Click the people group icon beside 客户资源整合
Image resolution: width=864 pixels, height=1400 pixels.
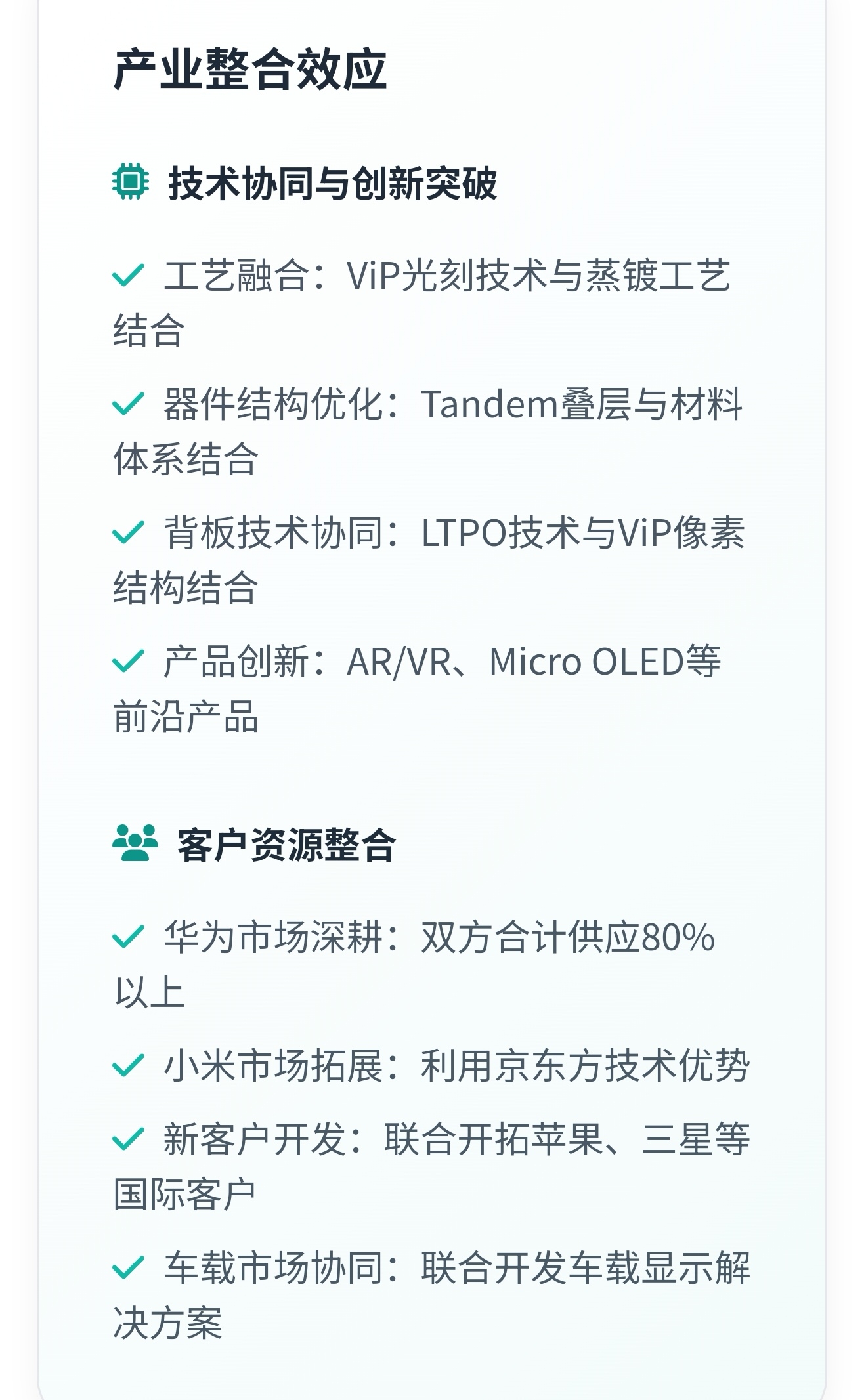coord(135,843)
